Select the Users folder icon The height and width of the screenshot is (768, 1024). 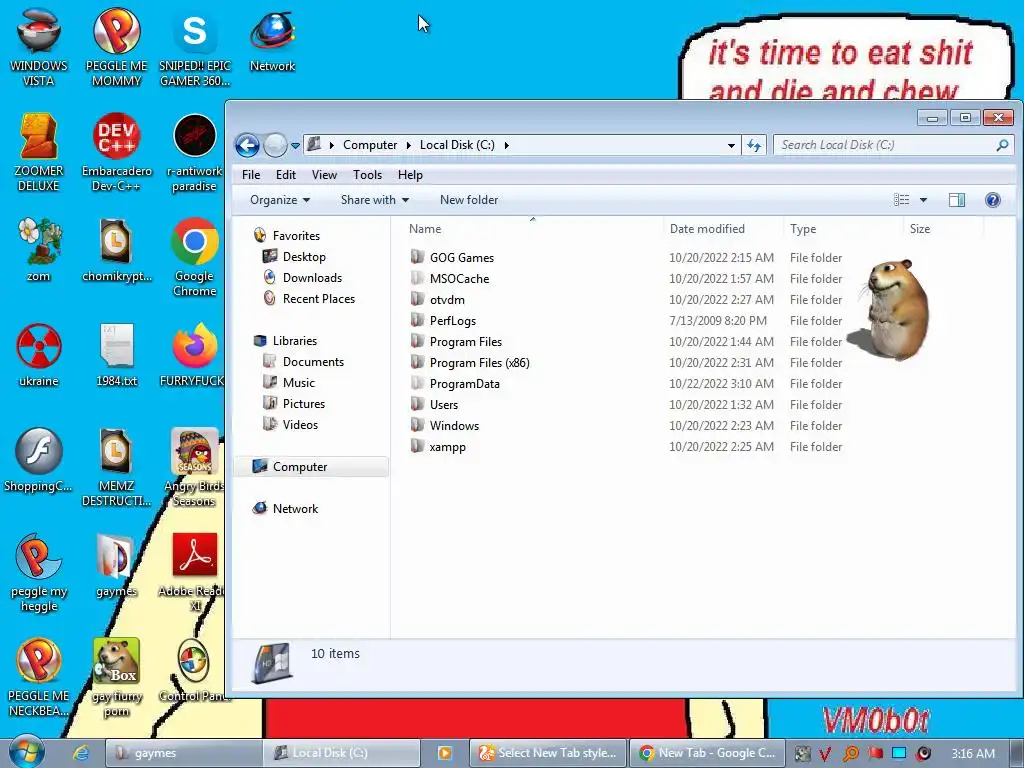click(x=417, y=404)
